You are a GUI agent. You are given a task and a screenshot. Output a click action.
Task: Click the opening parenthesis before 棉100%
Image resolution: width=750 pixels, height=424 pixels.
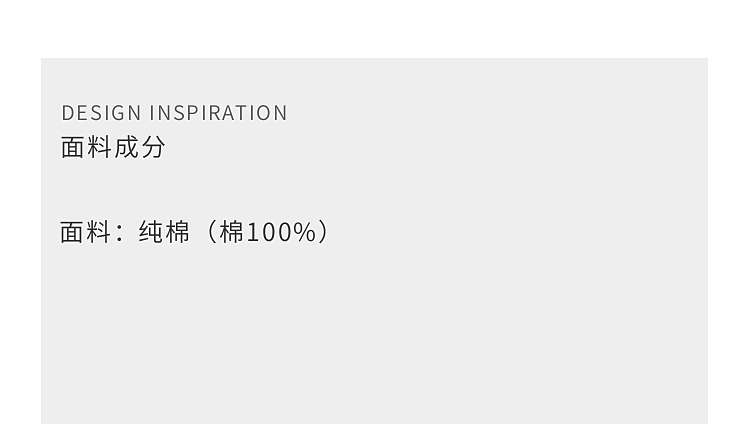pos(210,232)
